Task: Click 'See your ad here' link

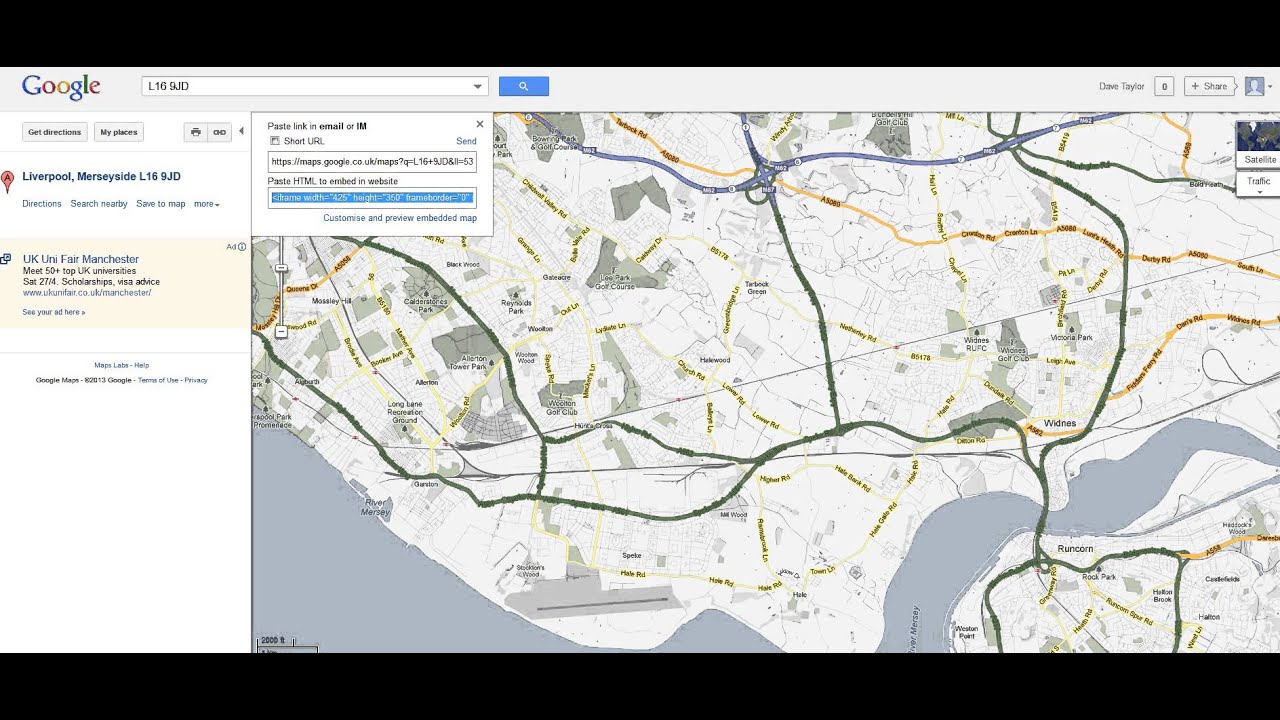Action: tap(54, 312)
